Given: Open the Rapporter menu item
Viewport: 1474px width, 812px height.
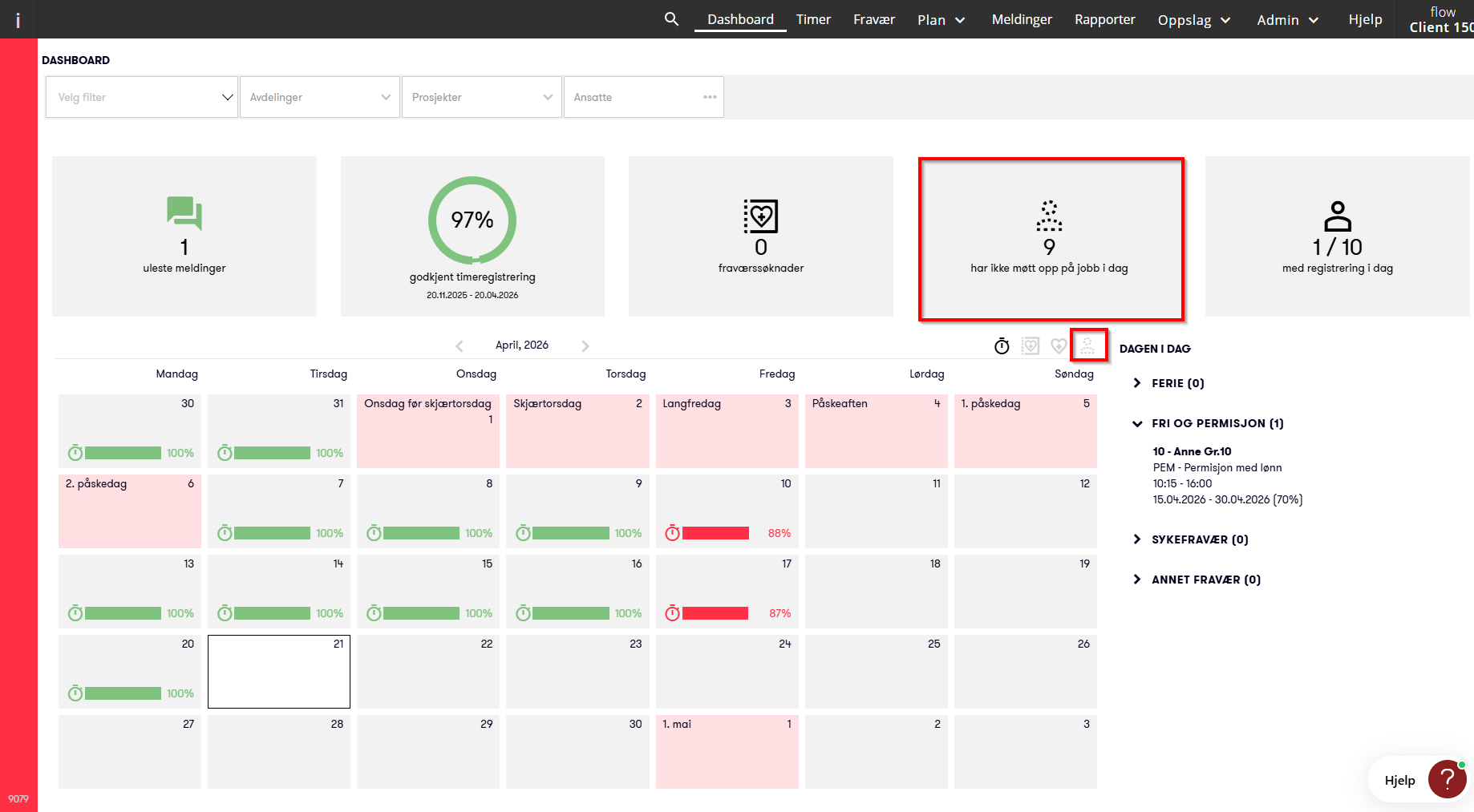Looking at the screenshot, I should [1104, 19].
